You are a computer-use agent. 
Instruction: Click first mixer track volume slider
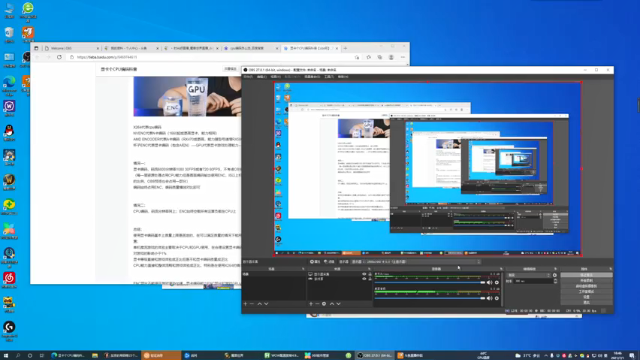coord(430,282)
